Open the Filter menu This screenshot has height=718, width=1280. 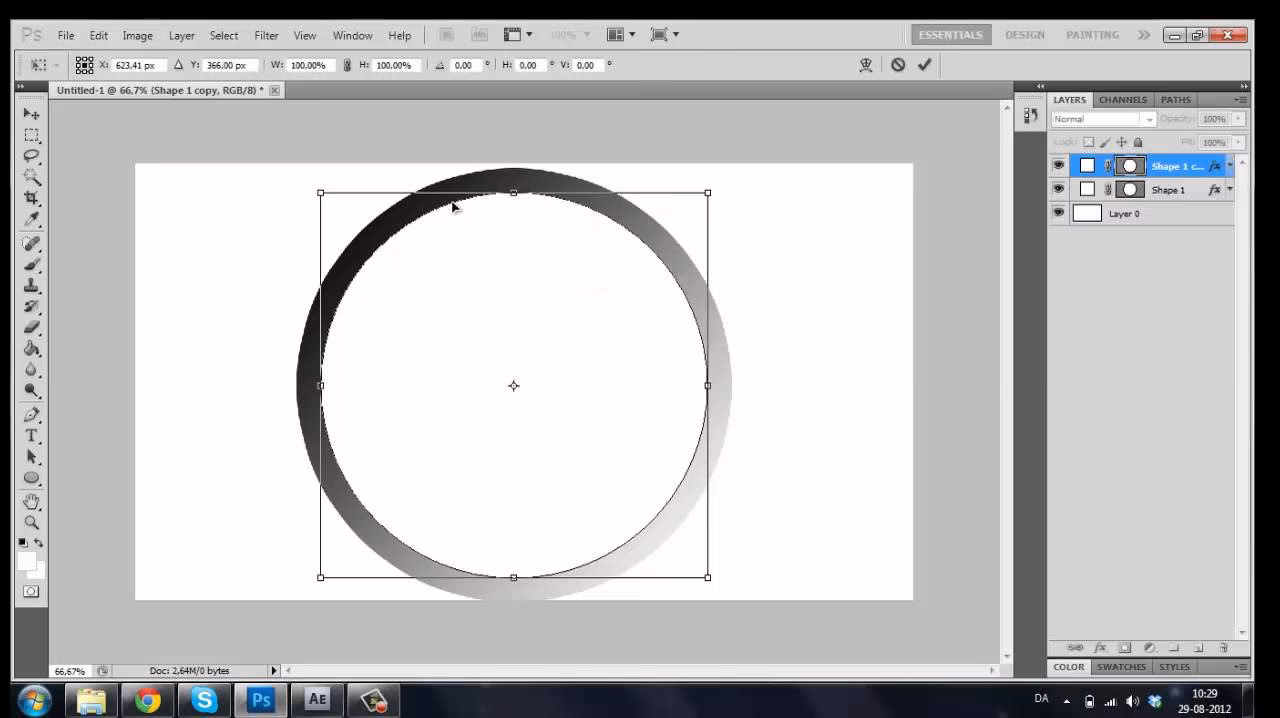[266, 35]
